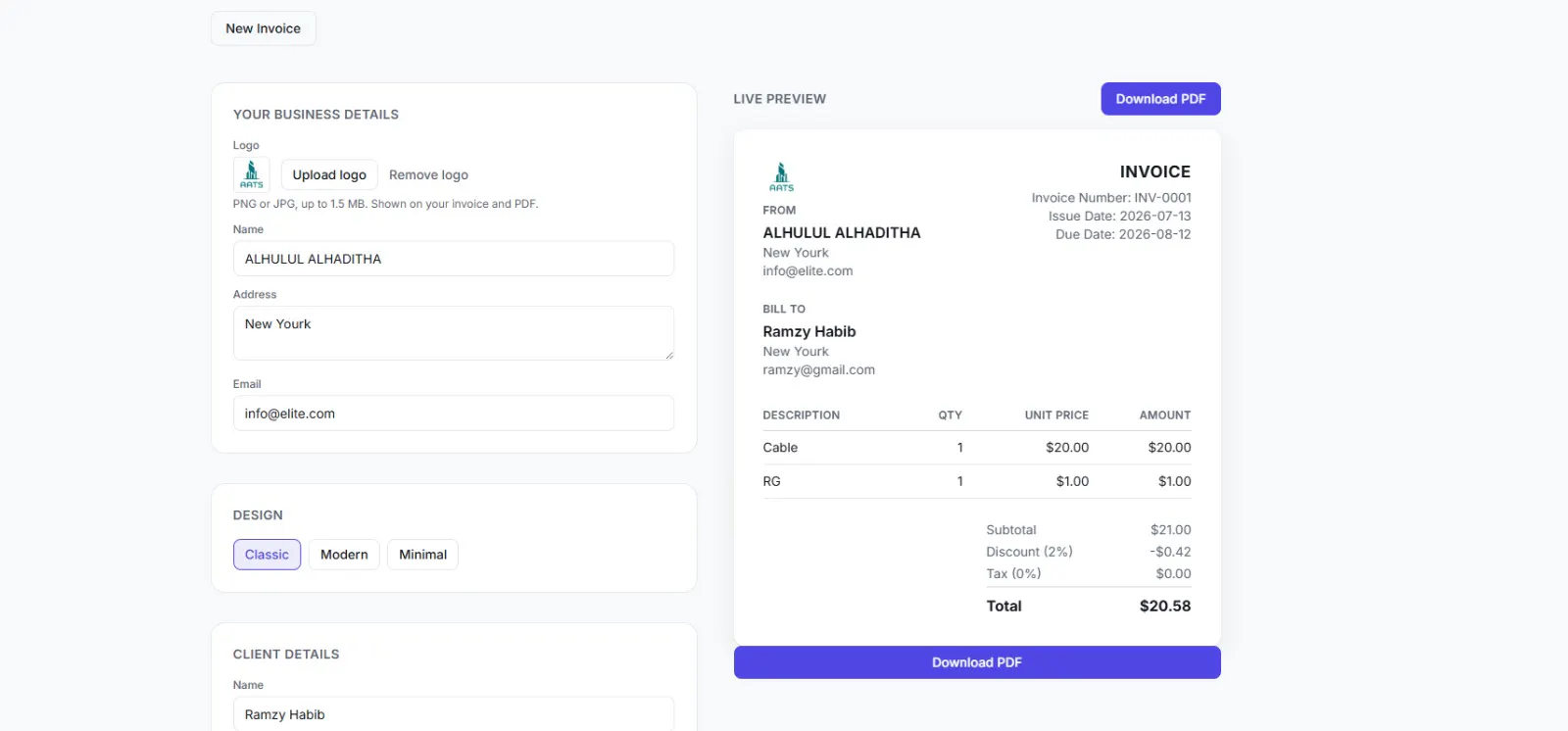
Task: Click the Issue Date: 2026-07-13 text
Action: (1119, 217)
